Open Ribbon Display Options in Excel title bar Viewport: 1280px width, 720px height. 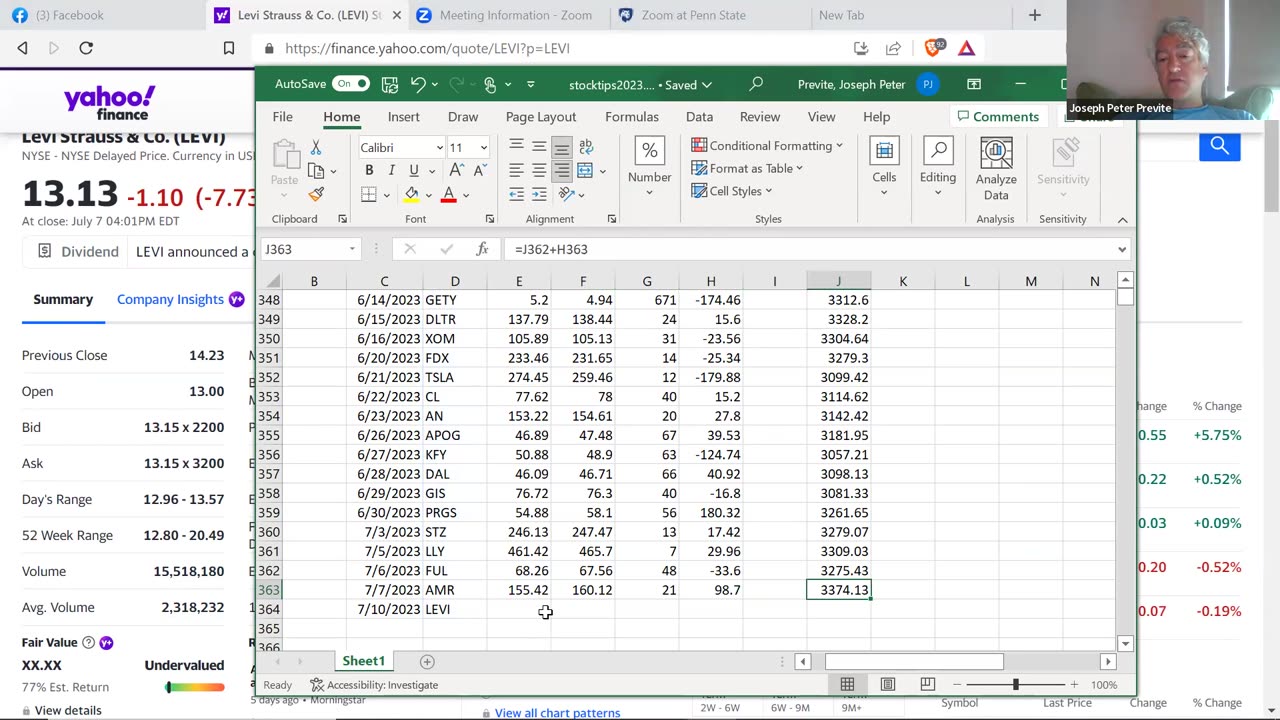tap(974, 84)
